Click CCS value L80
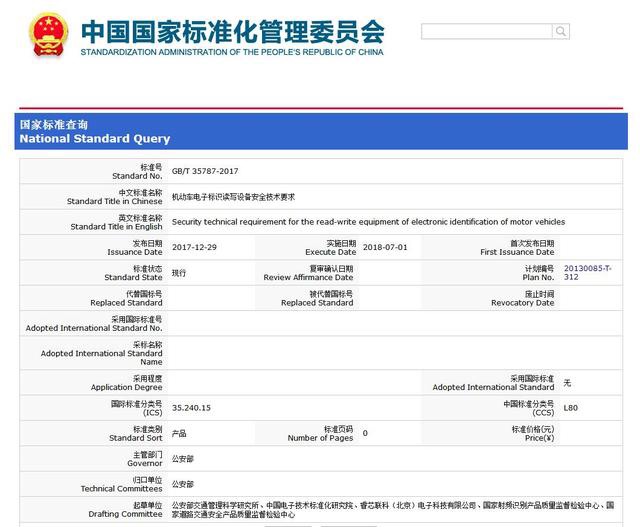 [570, 408]
